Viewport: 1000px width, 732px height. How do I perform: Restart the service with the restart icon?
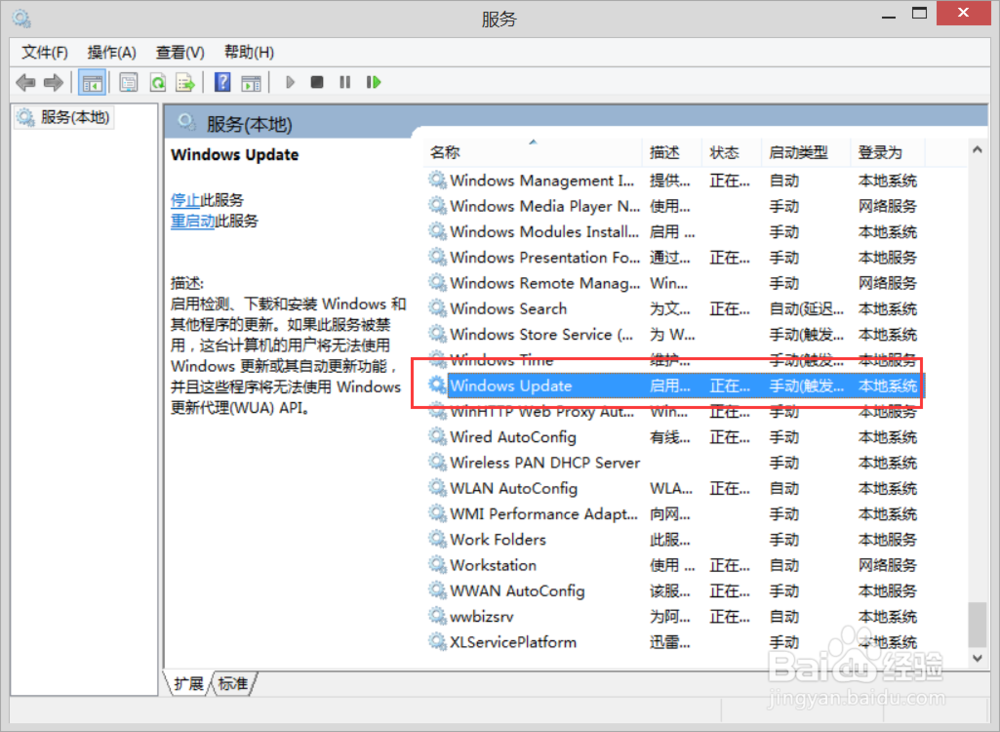[x=374, y=82]
